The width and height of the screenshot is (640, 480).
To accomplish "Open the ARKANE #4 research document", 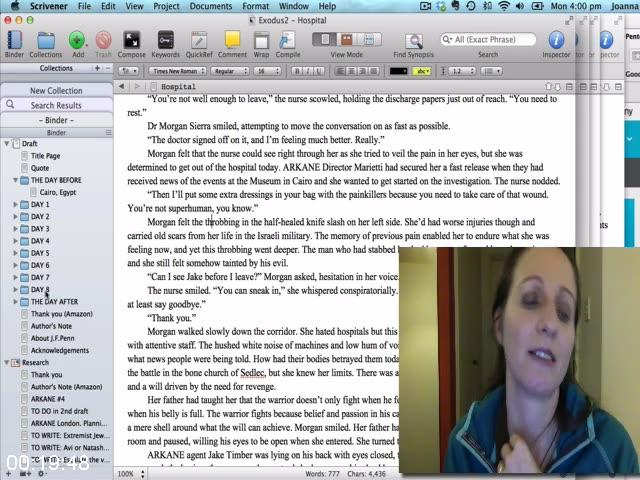I will [x=47, y=399].
